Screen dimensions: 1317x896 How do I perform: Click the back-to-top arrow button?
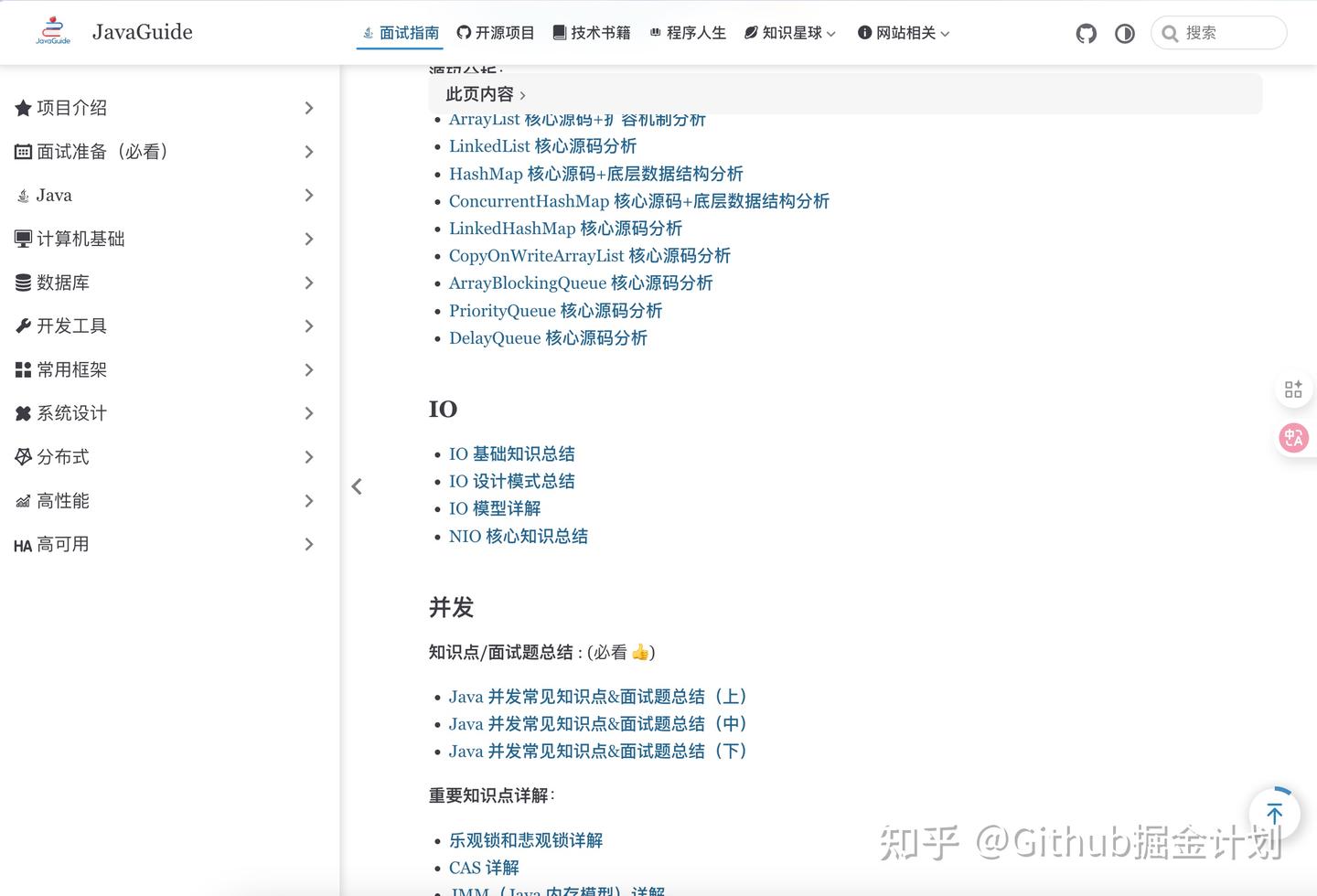tap(1274, 813)
